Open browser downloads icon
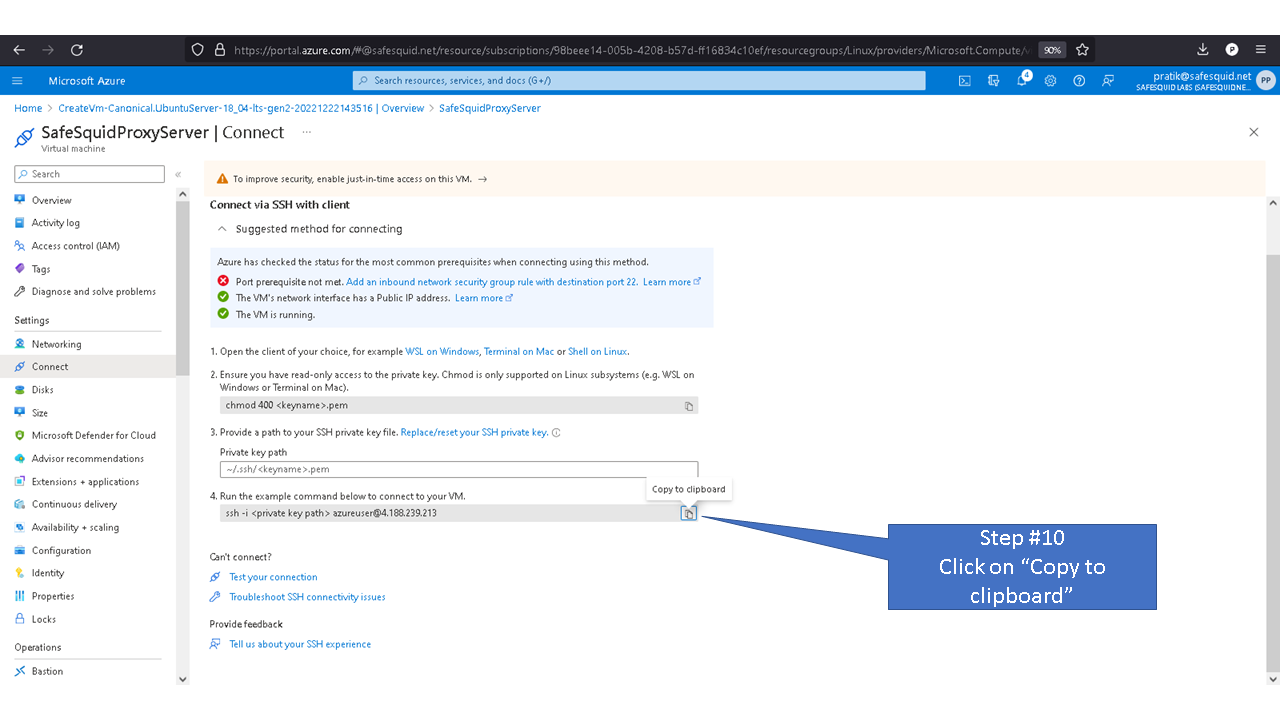Image resolution: width=1280 pixels, height=720 pixels. click(1203, 49)
